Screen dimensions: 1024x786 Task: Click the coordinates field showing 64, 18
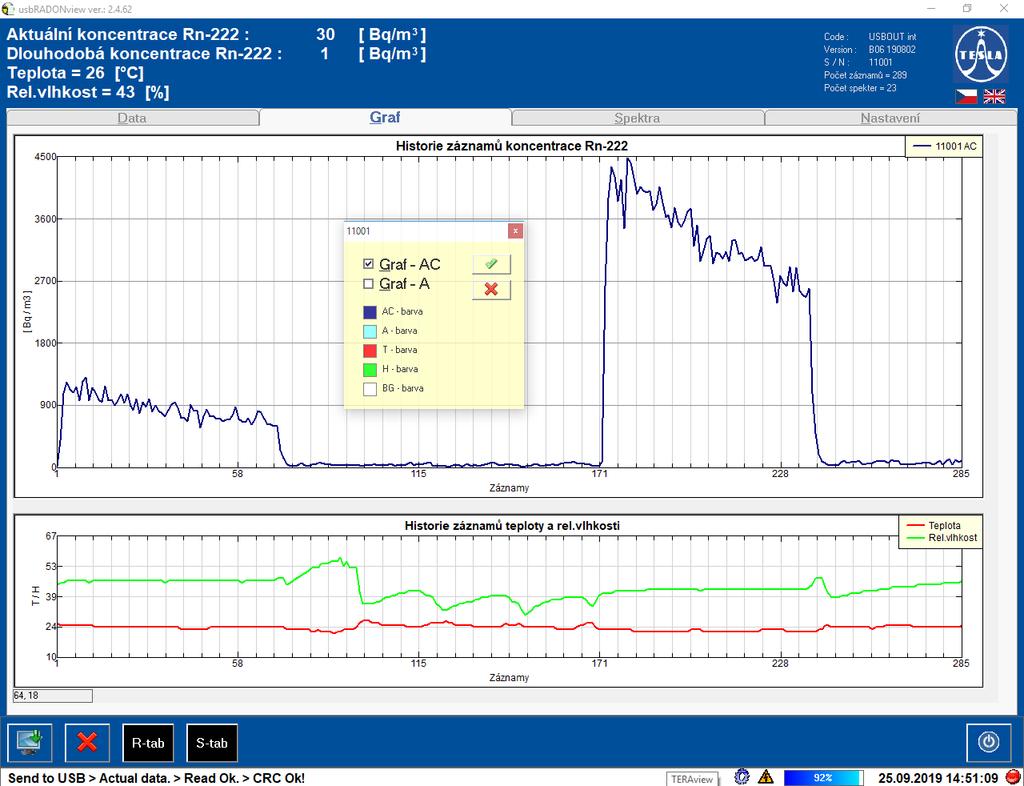tap(53, 696)
